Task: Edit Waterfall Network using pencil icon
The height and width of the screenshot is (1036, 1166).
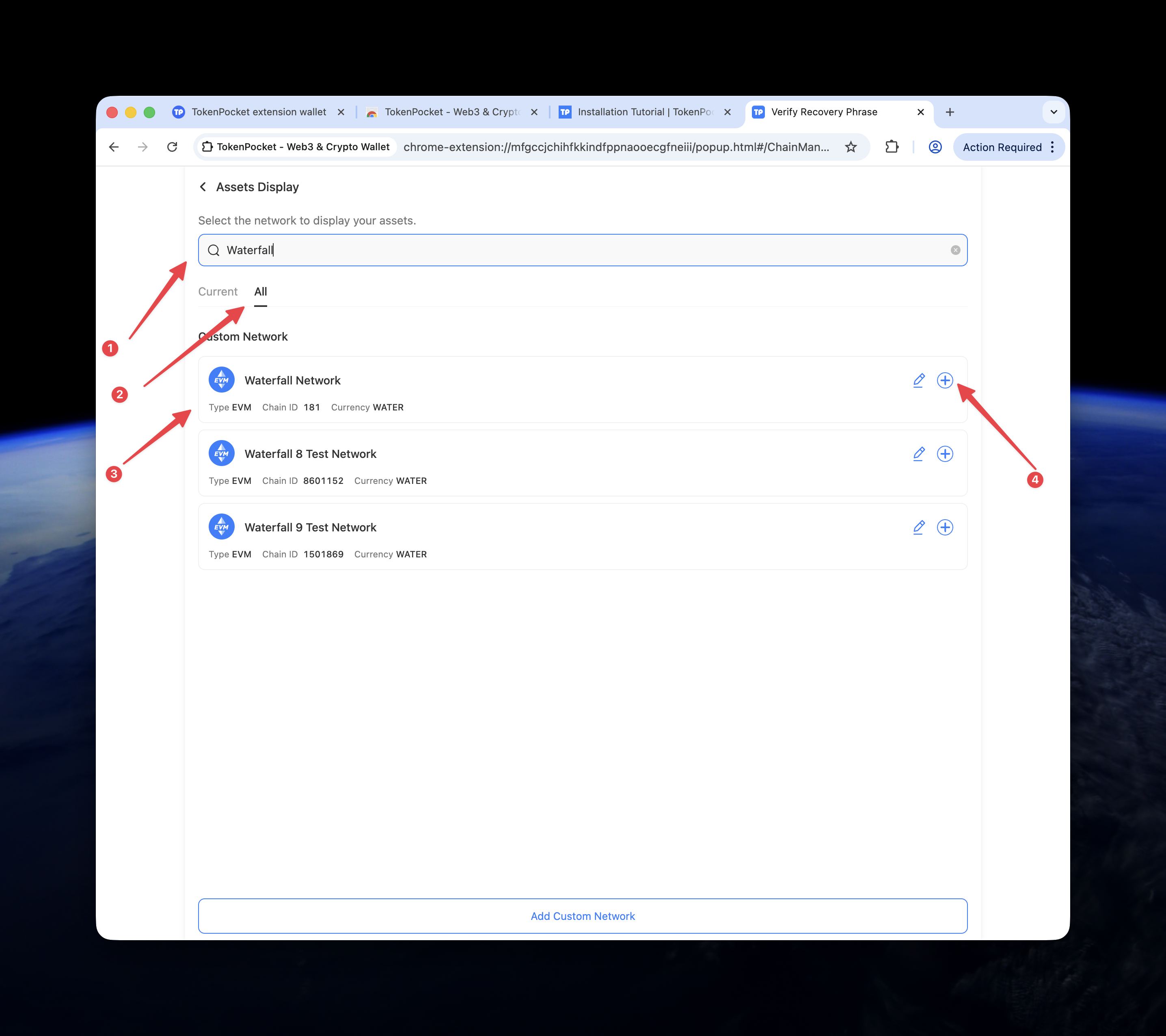Action: 918,380
